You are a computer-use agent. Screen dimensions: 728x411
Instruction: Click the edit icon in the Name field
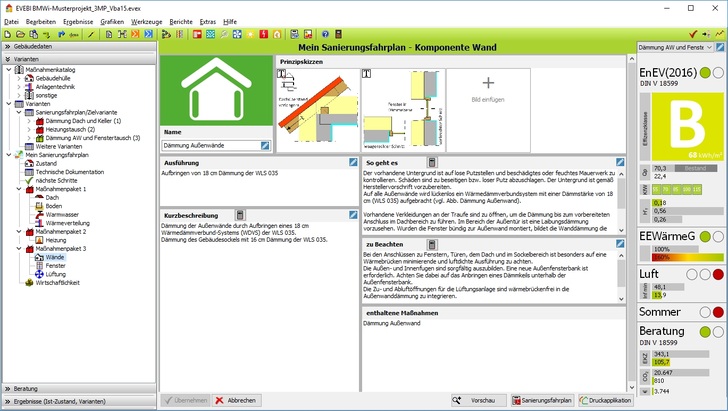(265, 146)
